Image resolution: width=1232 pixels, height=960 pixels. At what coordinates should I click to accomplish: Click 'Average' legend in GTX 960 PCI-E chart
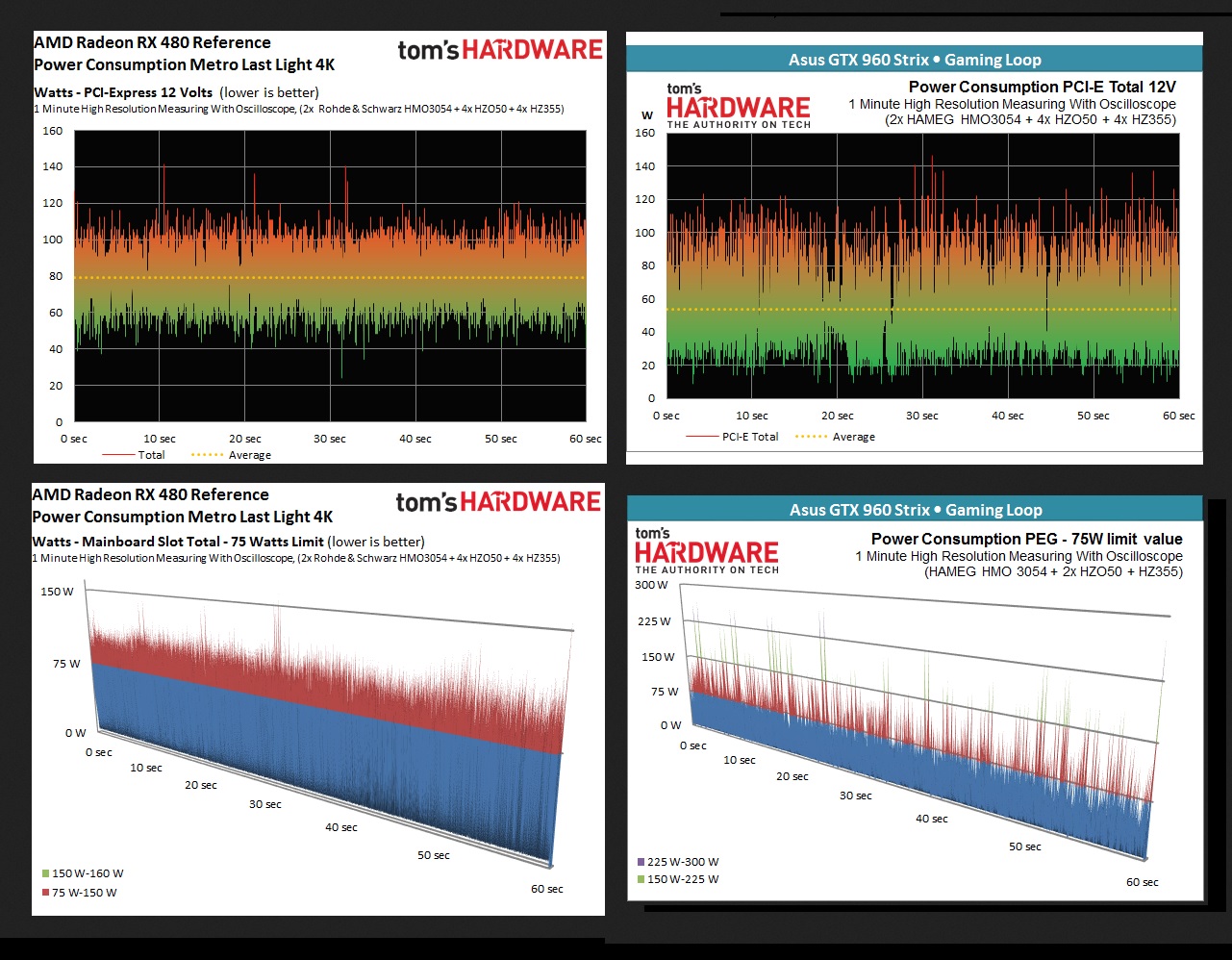[x=836, y=437]
